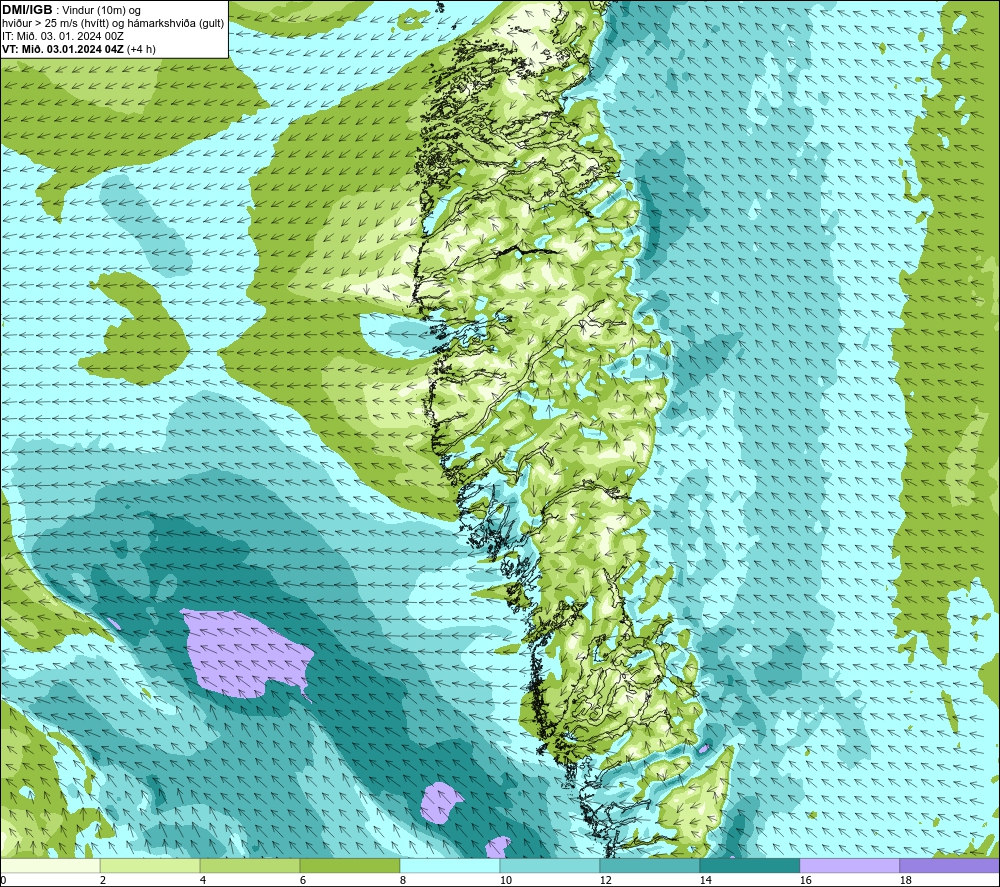
Task: Click the scale label "4"
Action: 203,880
